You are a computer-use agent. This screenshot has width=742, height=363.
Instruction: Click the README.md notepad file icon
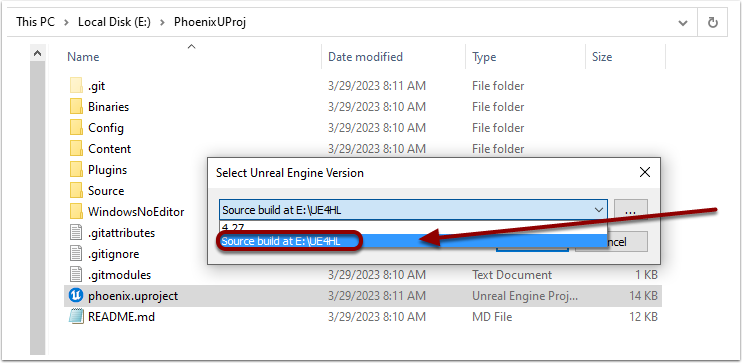coord(76,317)
